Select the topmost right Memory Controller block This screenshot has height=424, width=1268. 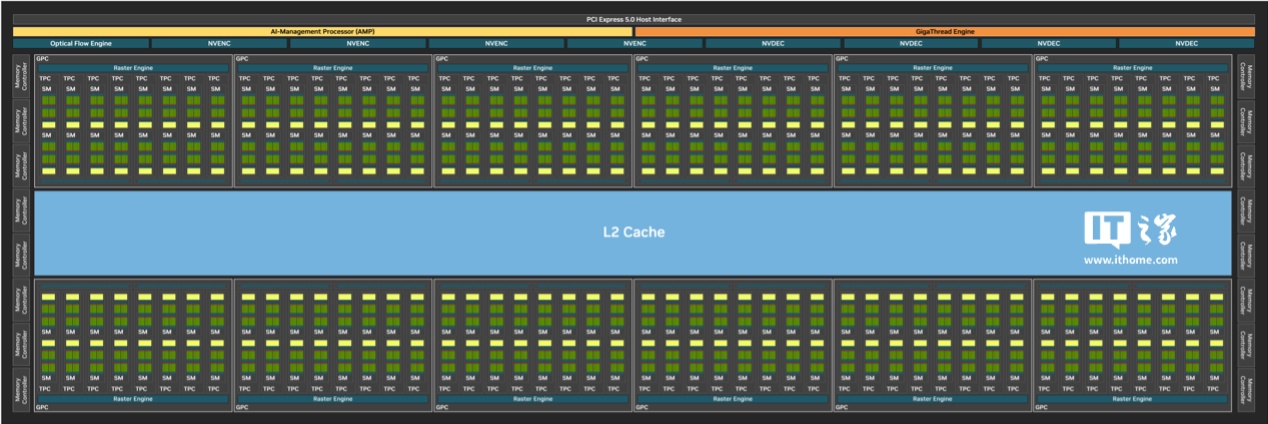click(1245, 76)
